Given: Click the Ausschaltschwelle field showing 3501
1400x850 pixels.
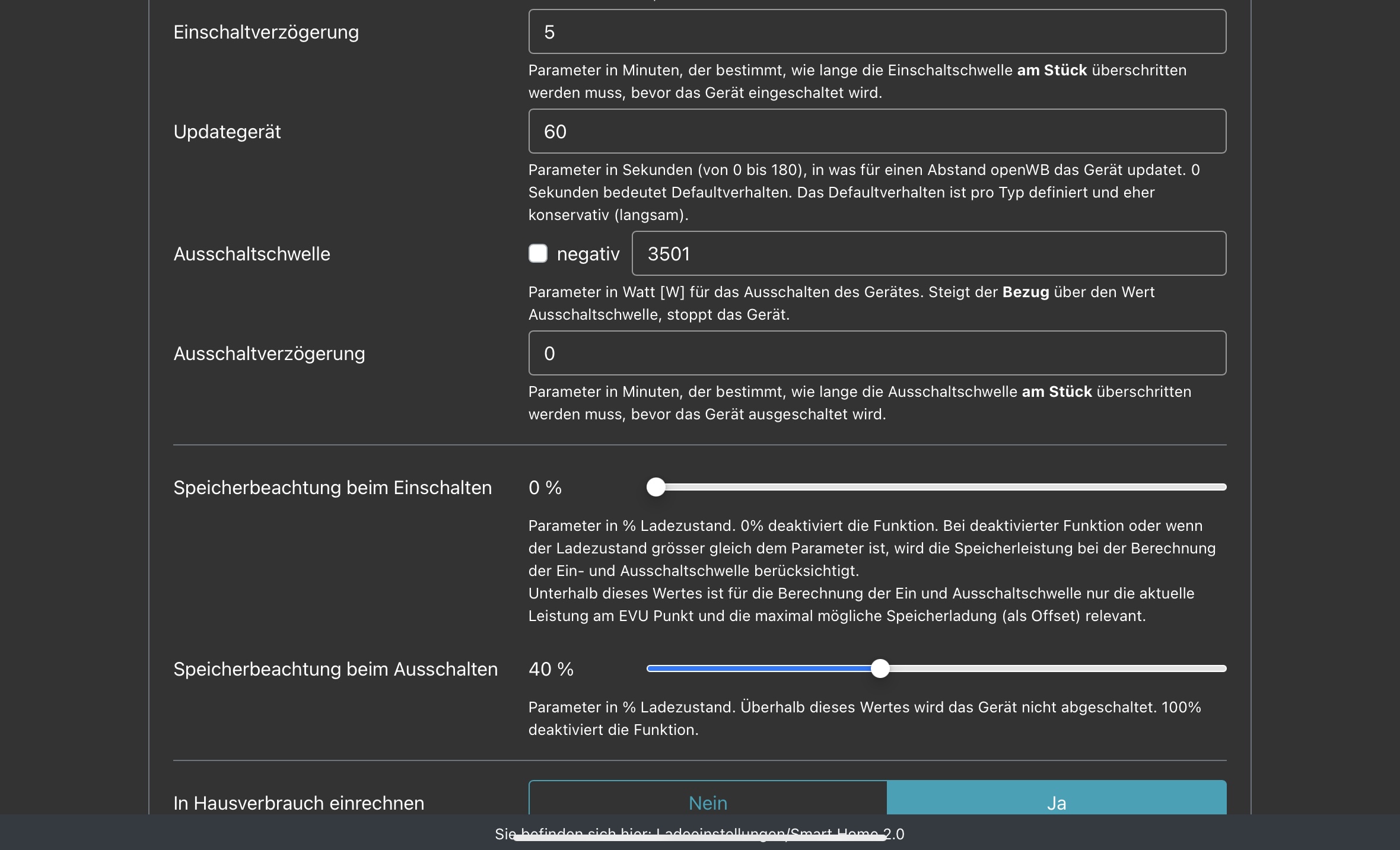Looking at the screenshot, I should [x=928, y=254].
